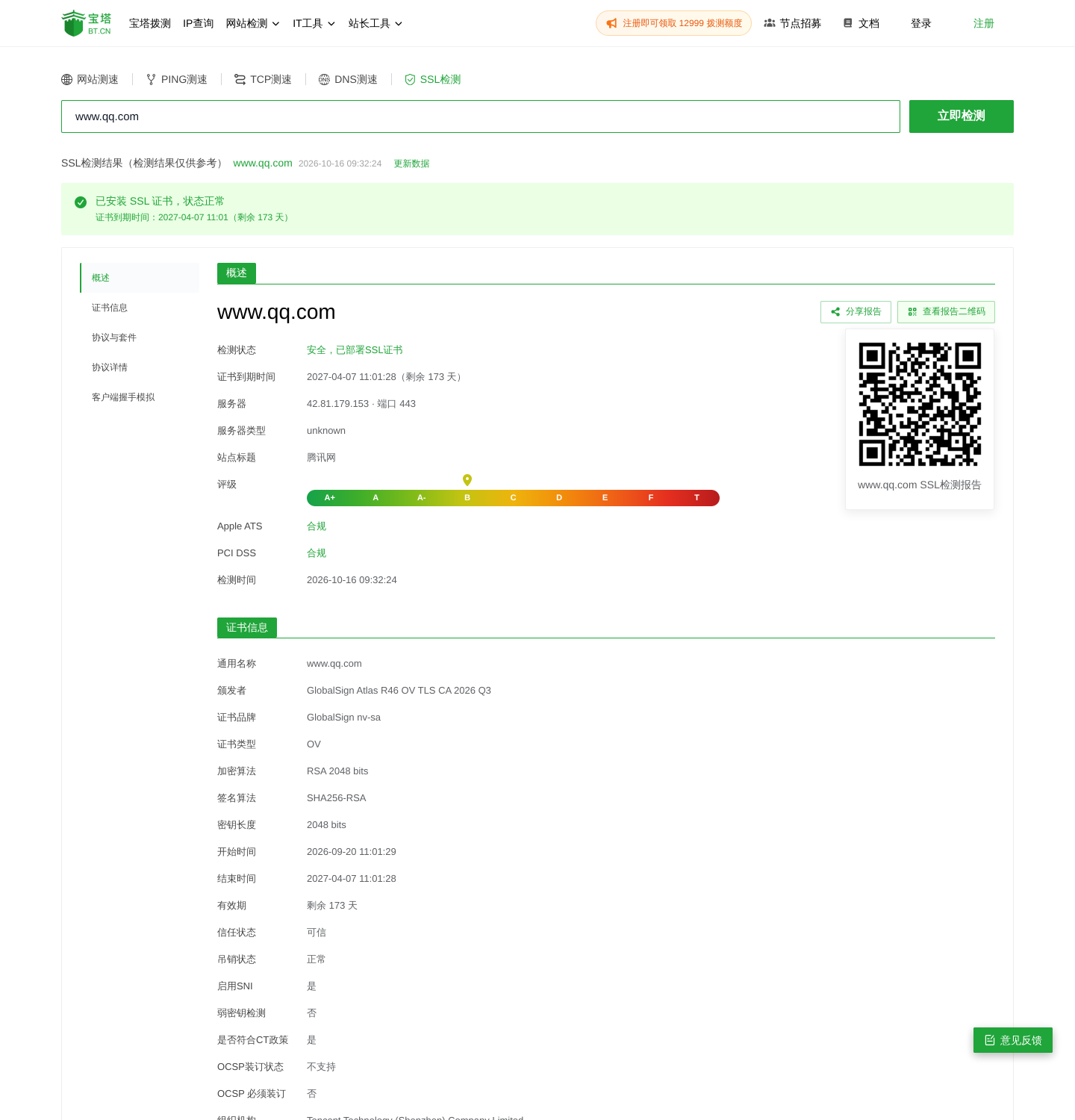Viewport: 1075px width, 1120px height.
Task: Click the 注册 link
Action: pyautogui.click(x=984, y=23)
